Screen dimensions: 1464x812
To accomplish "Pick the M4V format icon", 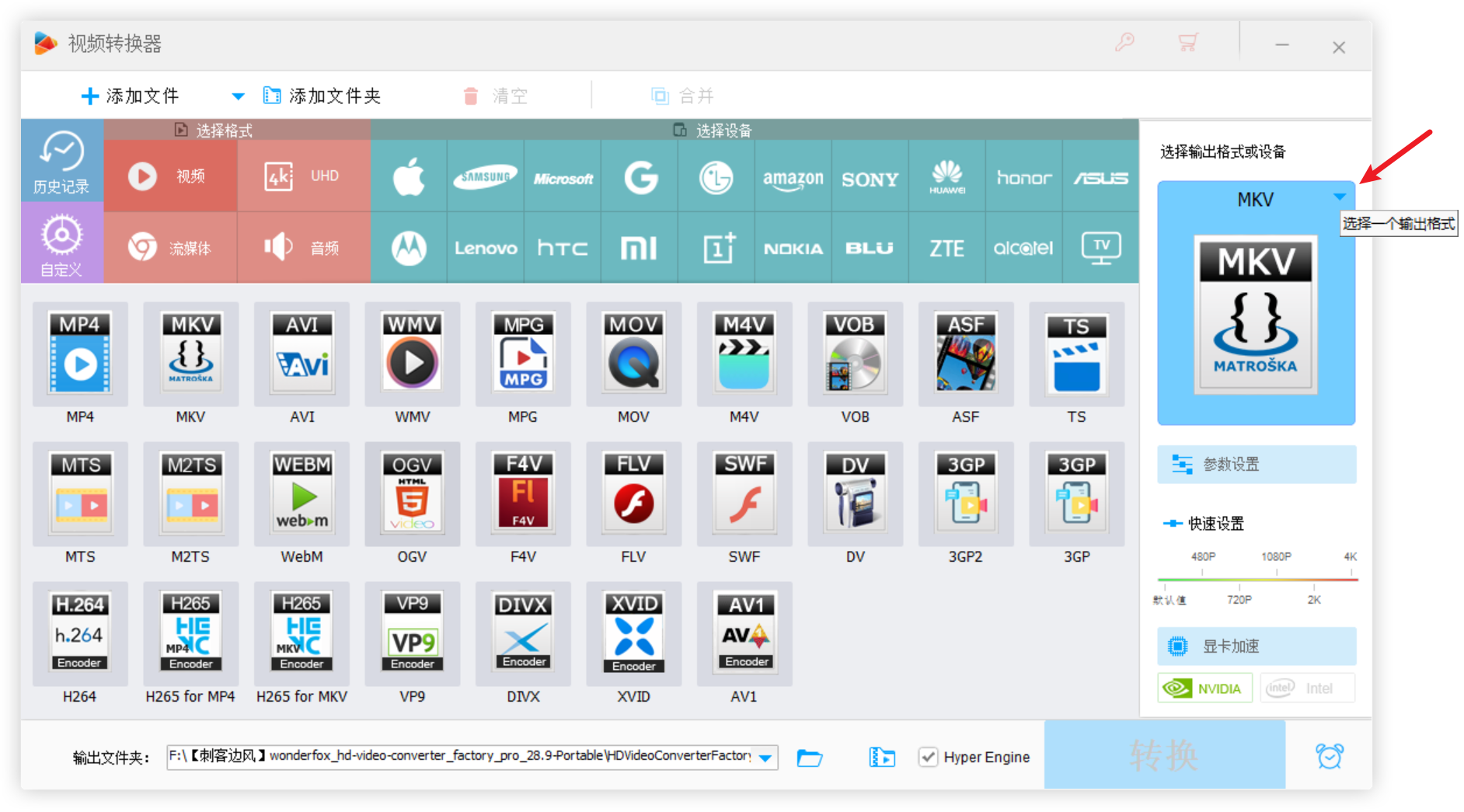I will pos(744,354).
